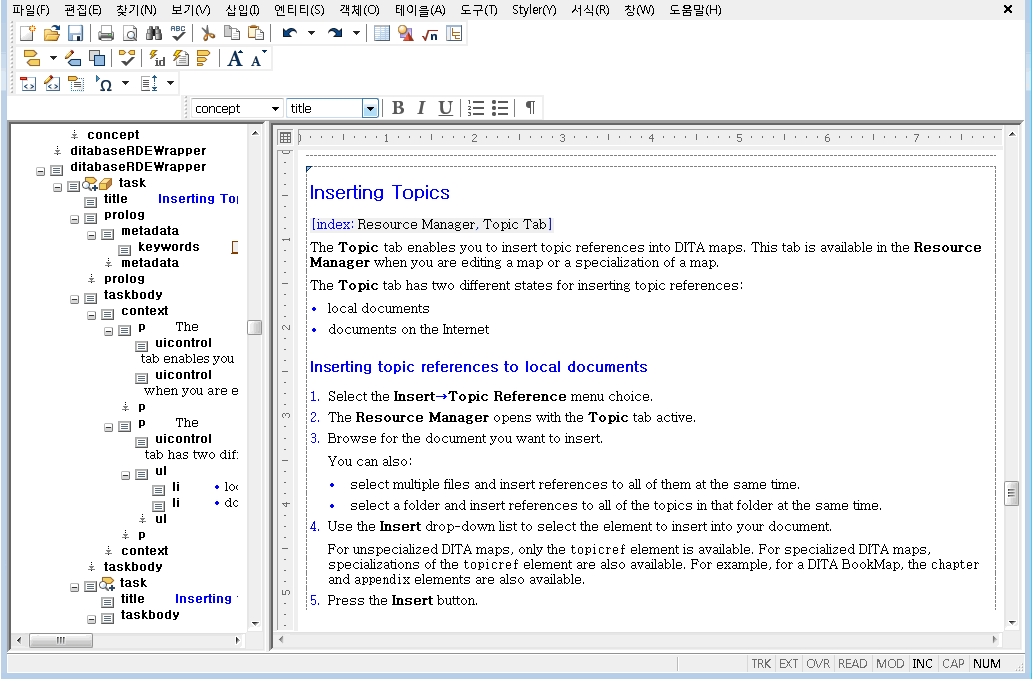The width and height of the screenshot is (1032, 679).
Task: Increase font size with large A icon
Action: tap(235, 59)
